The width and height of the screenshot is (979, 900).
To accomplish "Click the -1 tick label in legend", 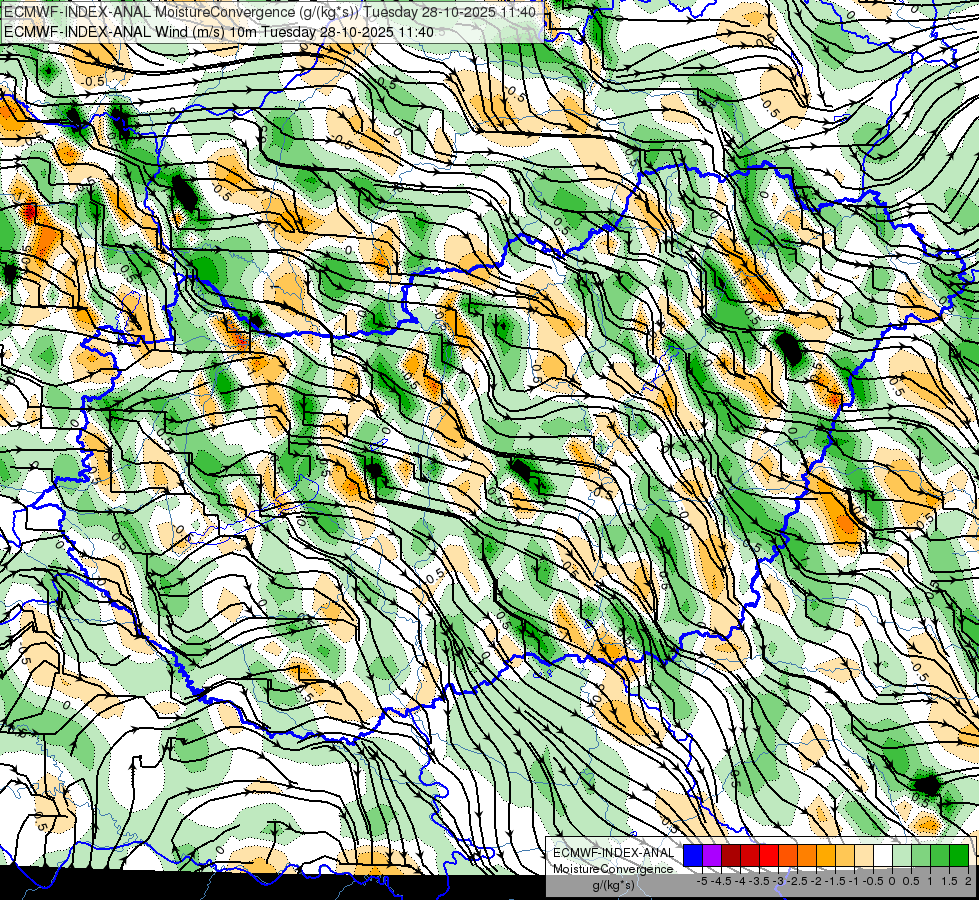I will (854, 881).
